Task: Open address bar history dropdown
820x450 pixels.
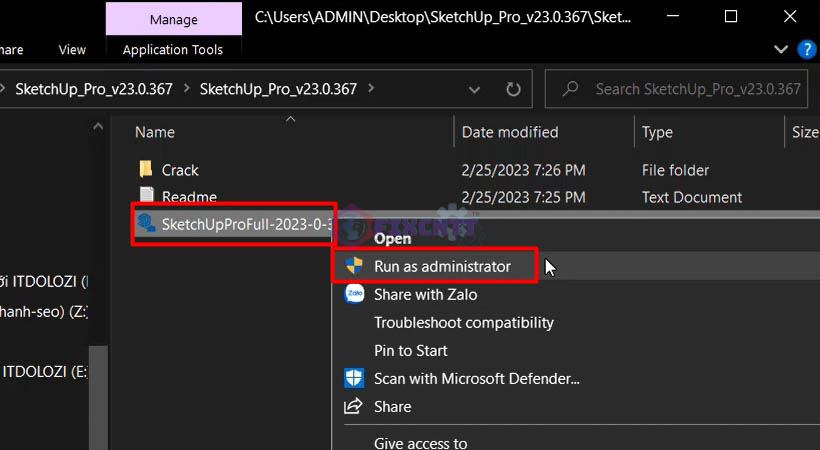Action: point(474,90)
